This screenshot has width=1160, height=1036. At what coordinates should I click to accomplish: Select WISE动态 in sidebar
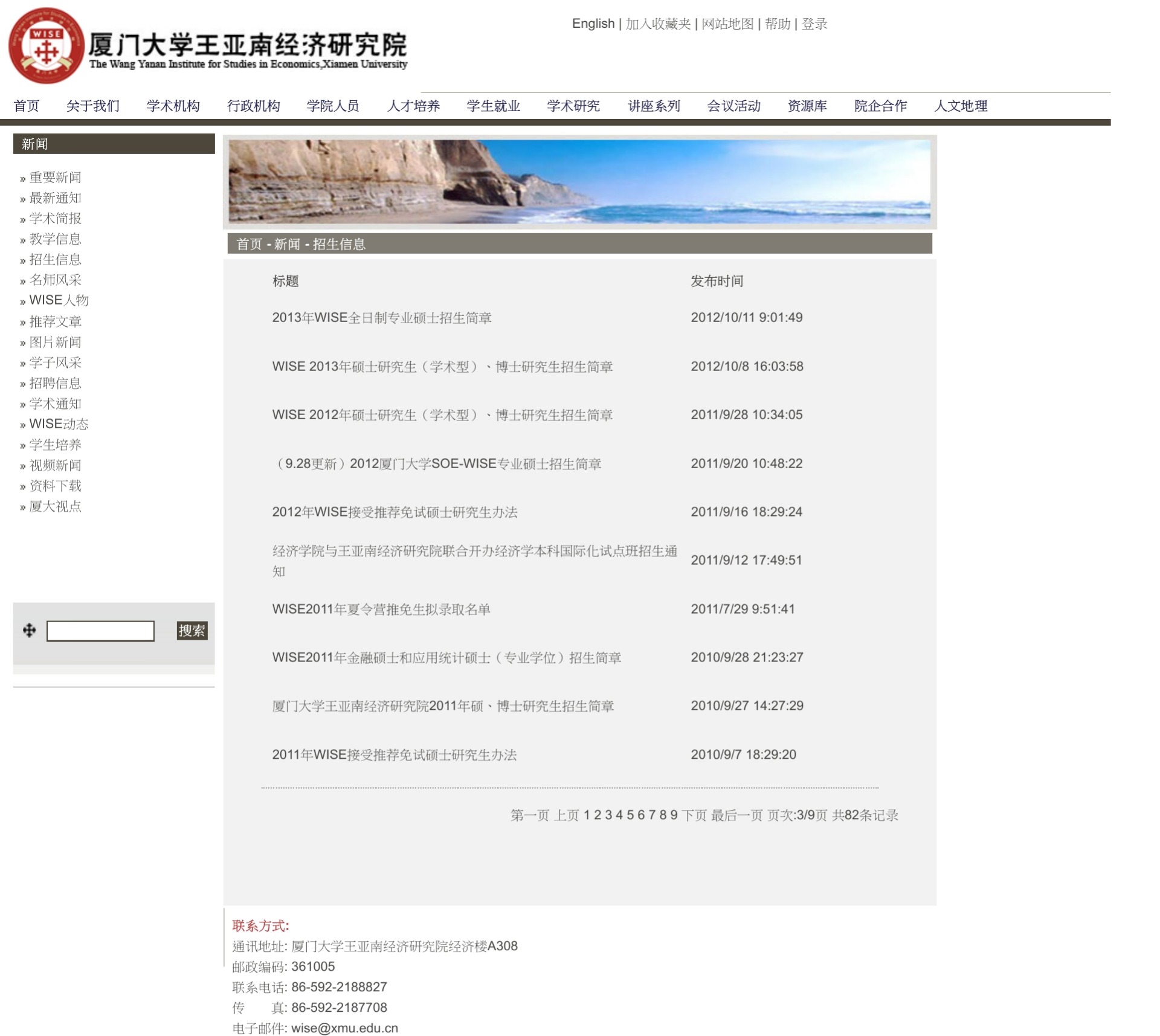click(x=59, y=424)
